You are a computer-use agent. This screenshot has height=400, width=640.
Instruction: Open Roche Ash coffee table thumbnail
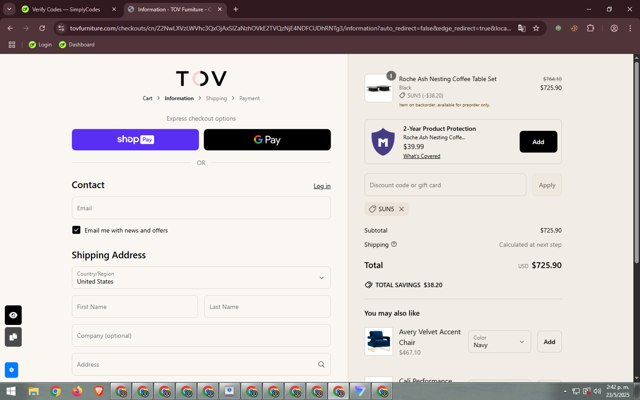[x=378, y=88]
